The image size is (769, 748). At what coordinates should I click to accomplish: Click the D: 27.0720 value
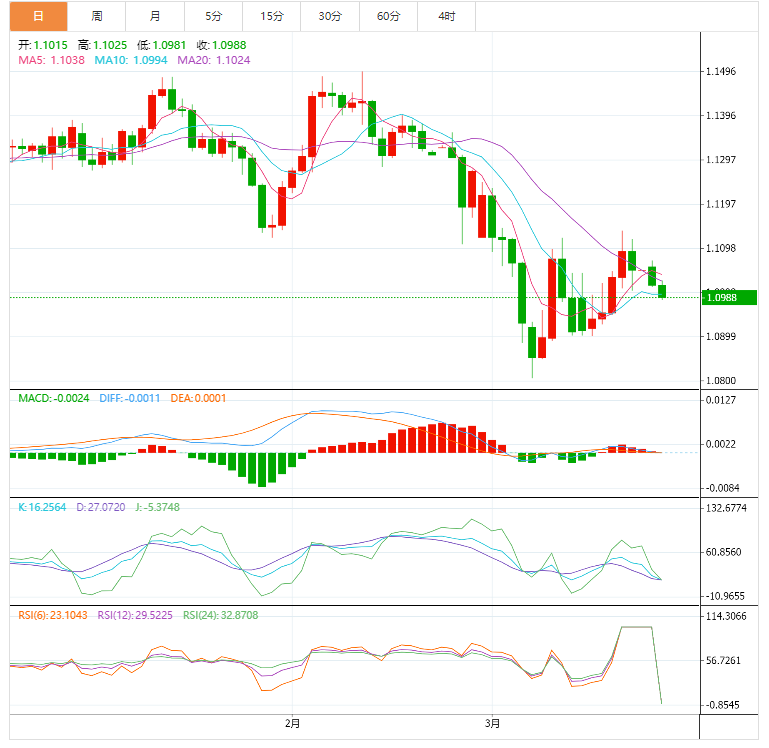[101, 507]
